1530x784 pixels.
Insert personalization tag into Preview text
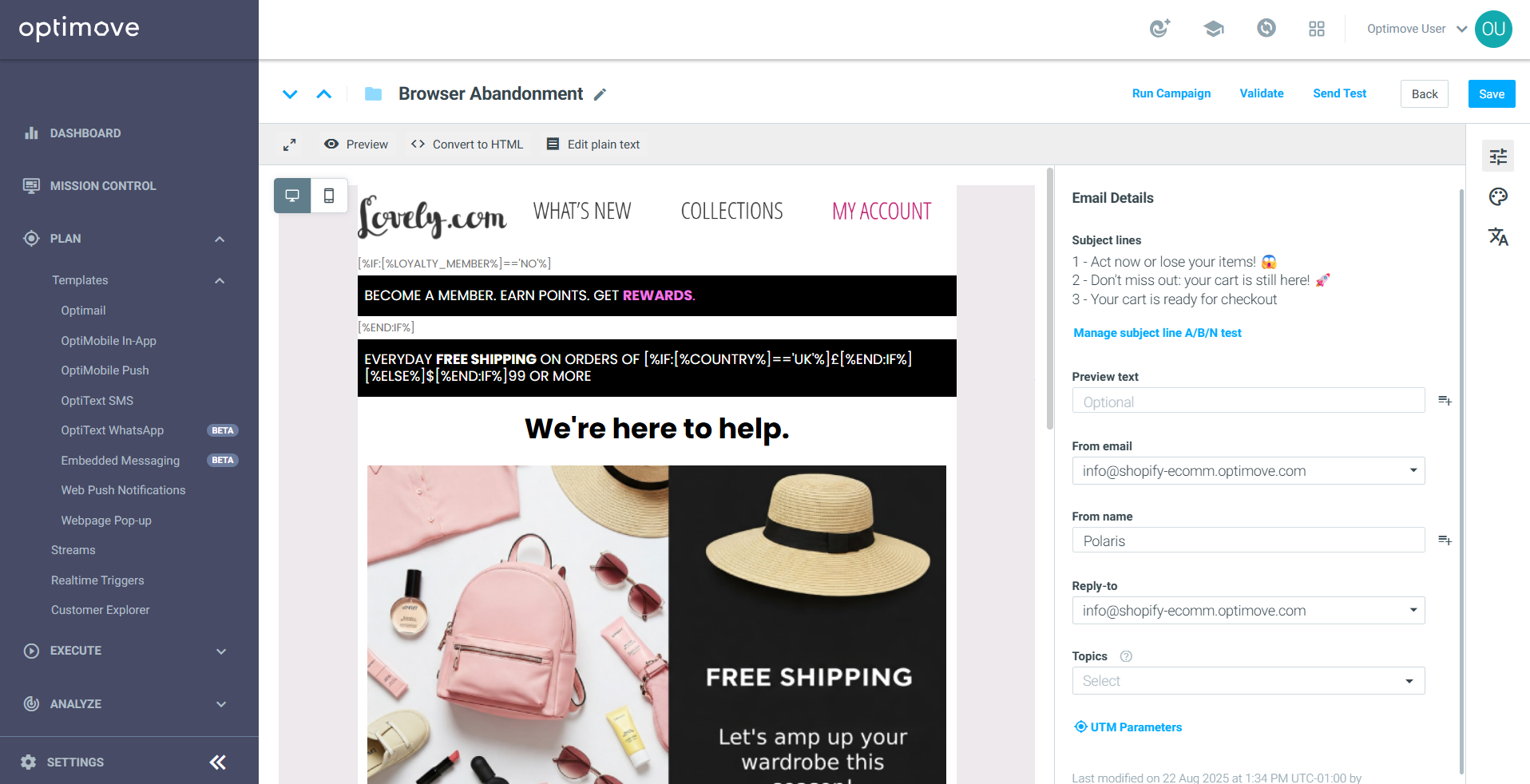[1445, 400]
